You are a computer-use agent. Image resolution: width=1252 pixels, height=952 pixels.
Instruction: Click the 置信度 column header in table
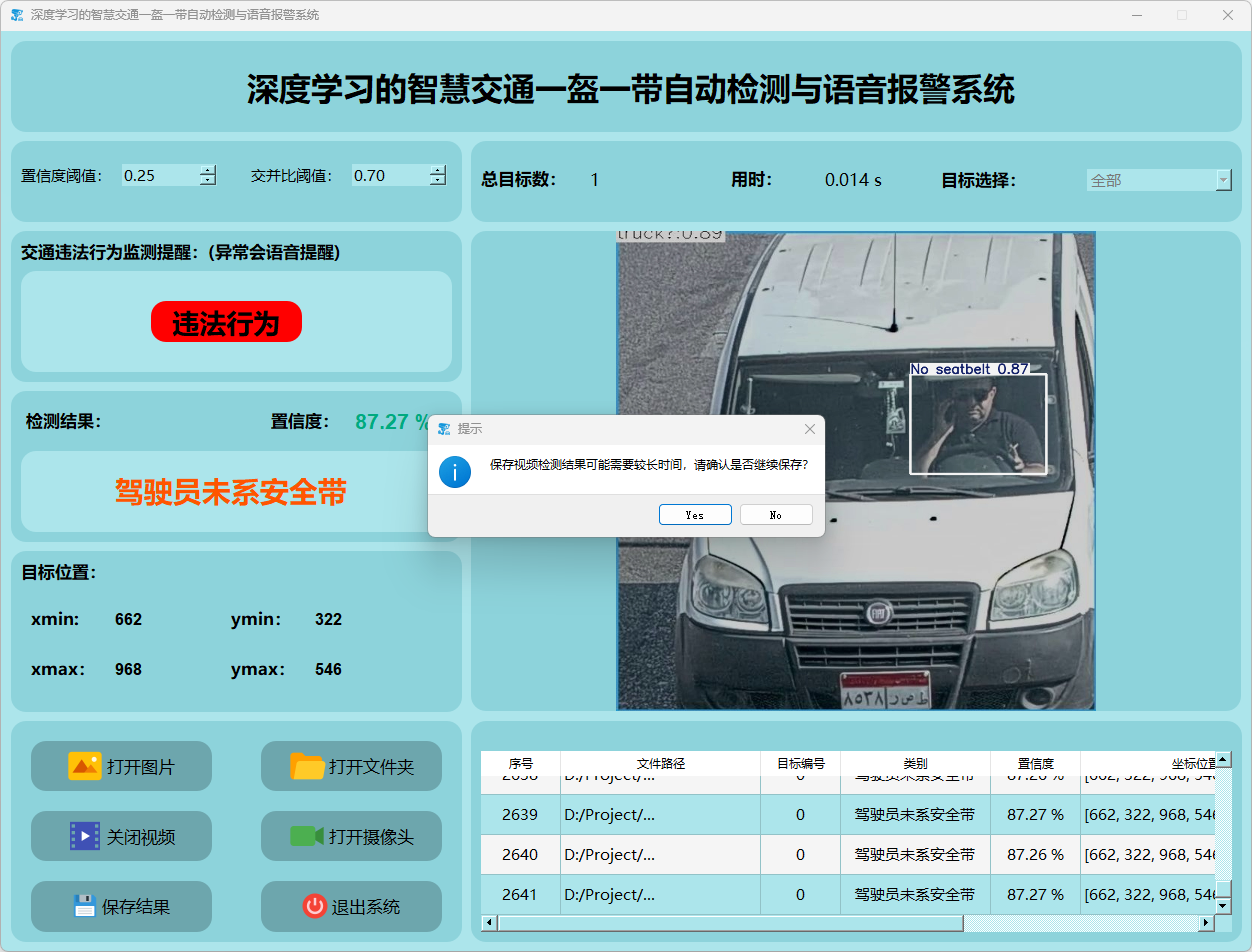click(1035, 763)
